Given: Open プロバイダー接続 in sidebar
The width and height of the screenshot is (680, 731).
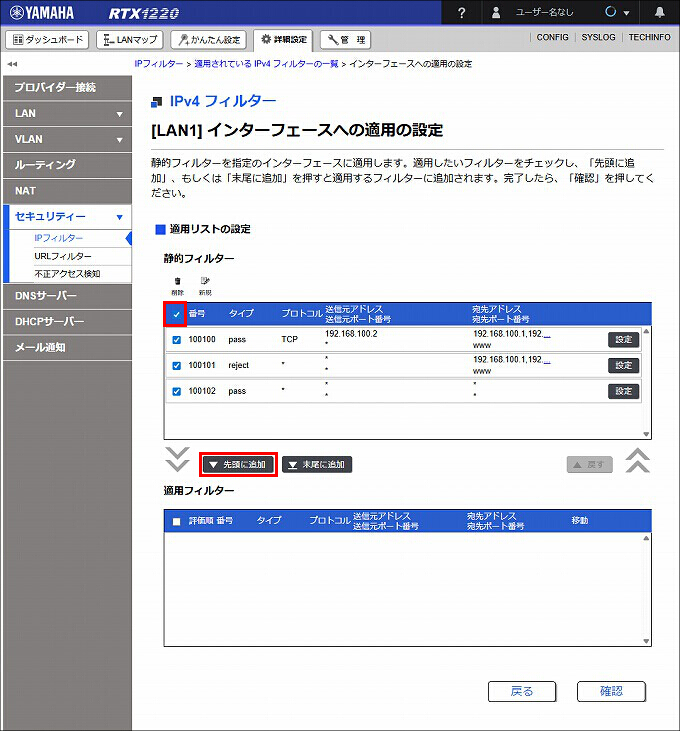Looking at the screenshot, I should pyautogui.click(x=67, y=88).
